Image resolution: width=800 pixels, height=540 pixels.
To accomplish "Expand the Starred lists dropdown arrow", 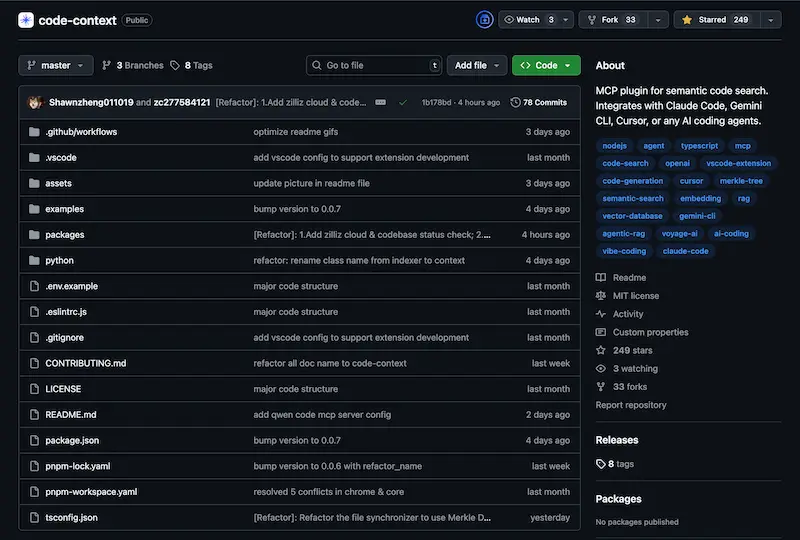I will click(771, 20).
